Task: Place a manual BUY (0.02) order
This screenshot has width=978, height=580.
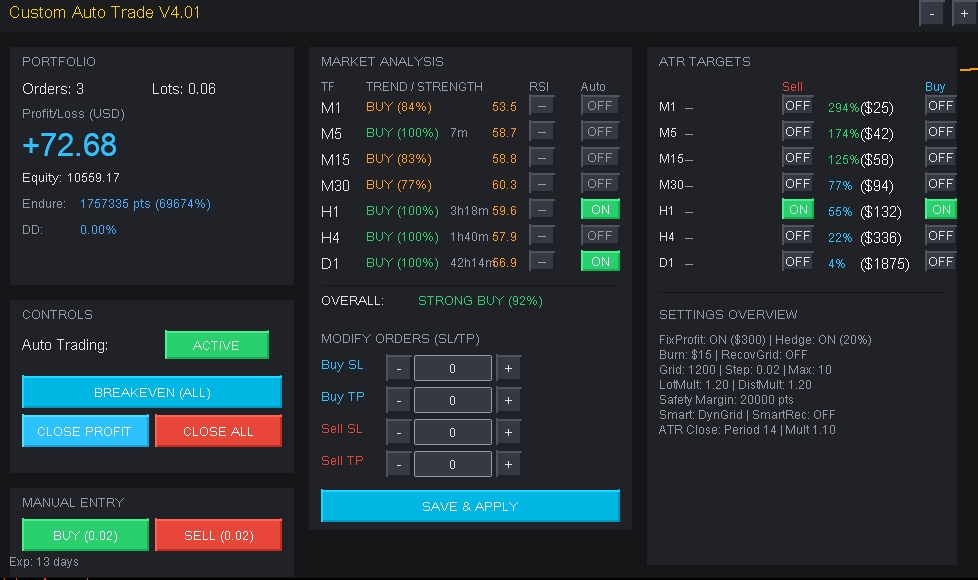Action: pyautogui.click(x=85, y=535)
